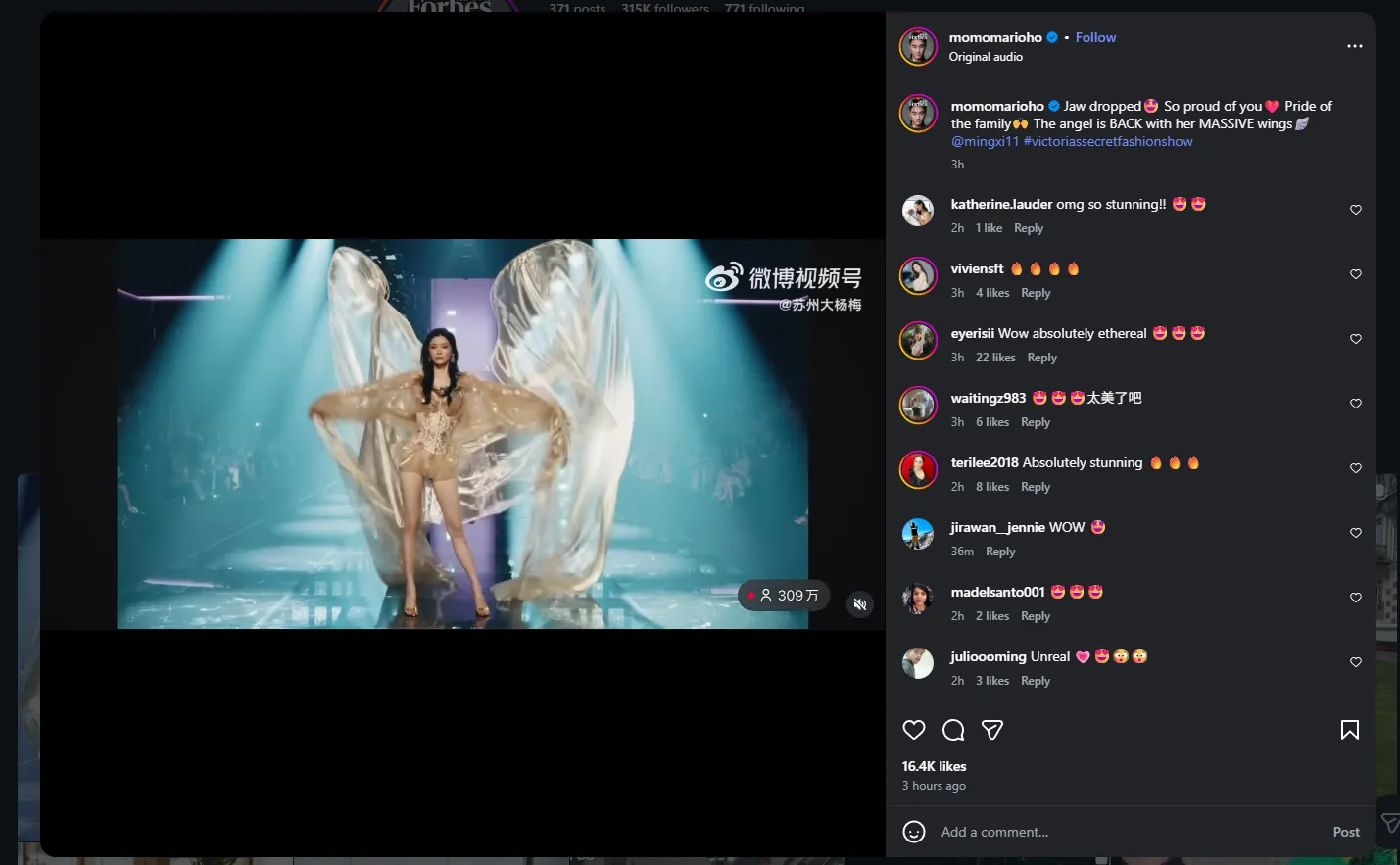
Task: Open the Original audio link
Action: pos(986,57)
